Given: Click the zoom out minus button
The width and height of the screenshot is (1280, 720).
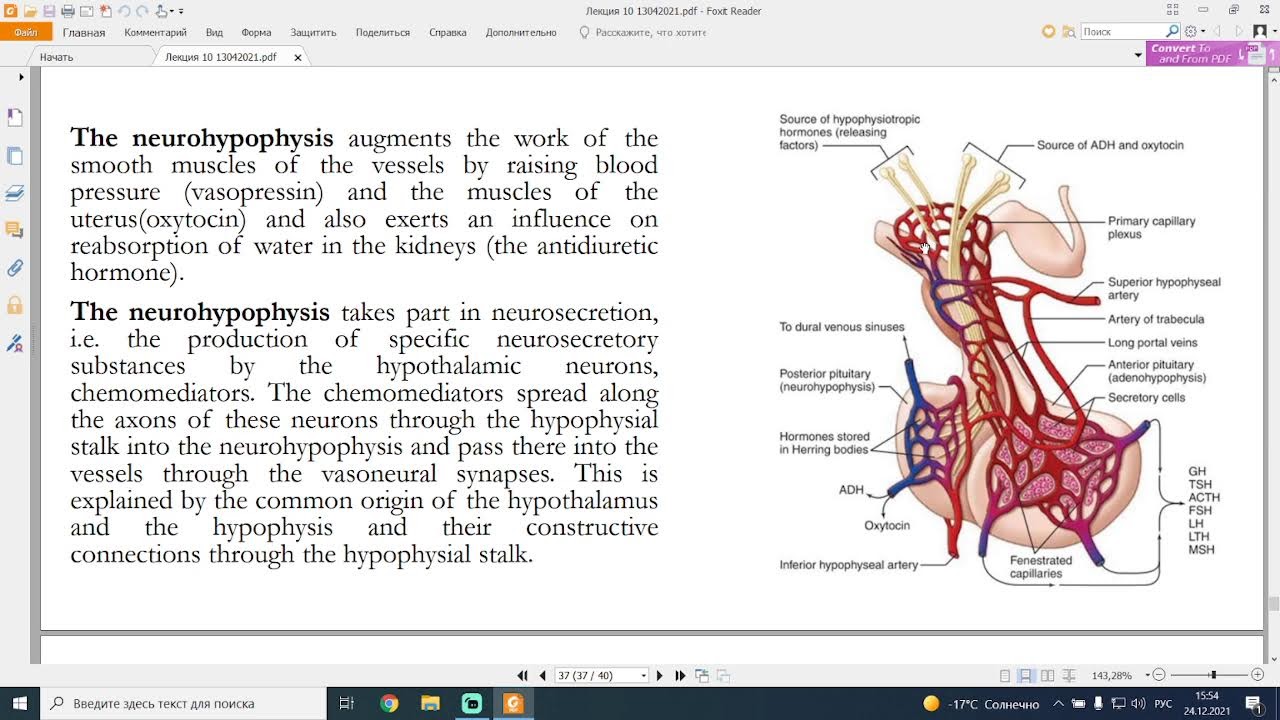Looking at the screenshot, I should [1158, 676].
